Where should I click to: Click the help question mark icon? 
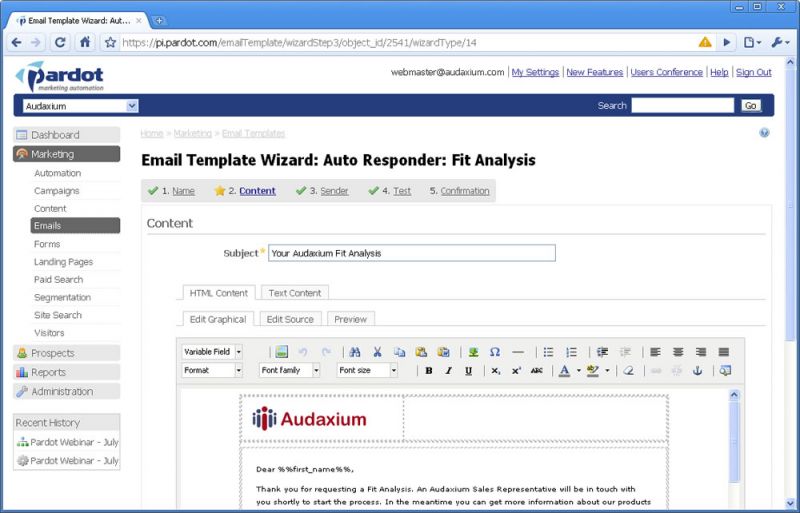coord(764,133)
